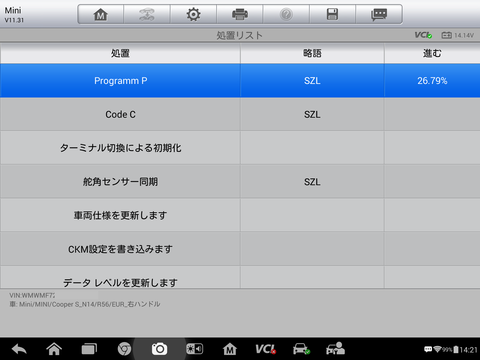480x360 pixels.
Task: Click SZL in the 舵角センサー同期 row
Action: (312, 182)
